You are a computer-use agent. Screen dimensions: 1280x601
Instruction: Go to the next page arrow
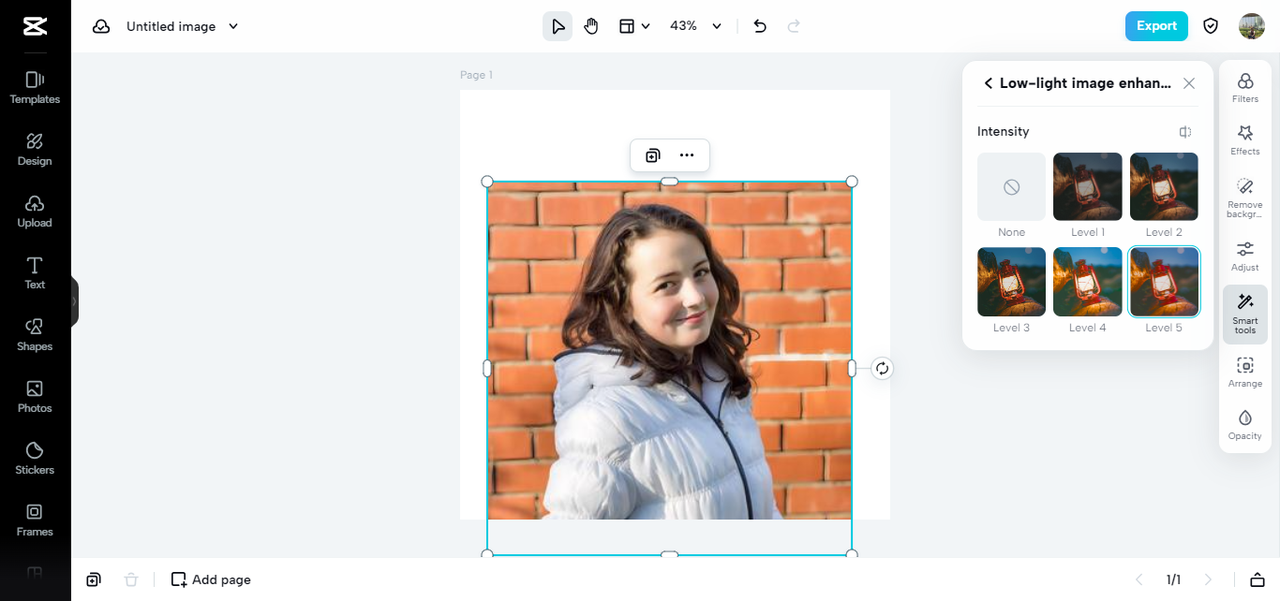1208,580
